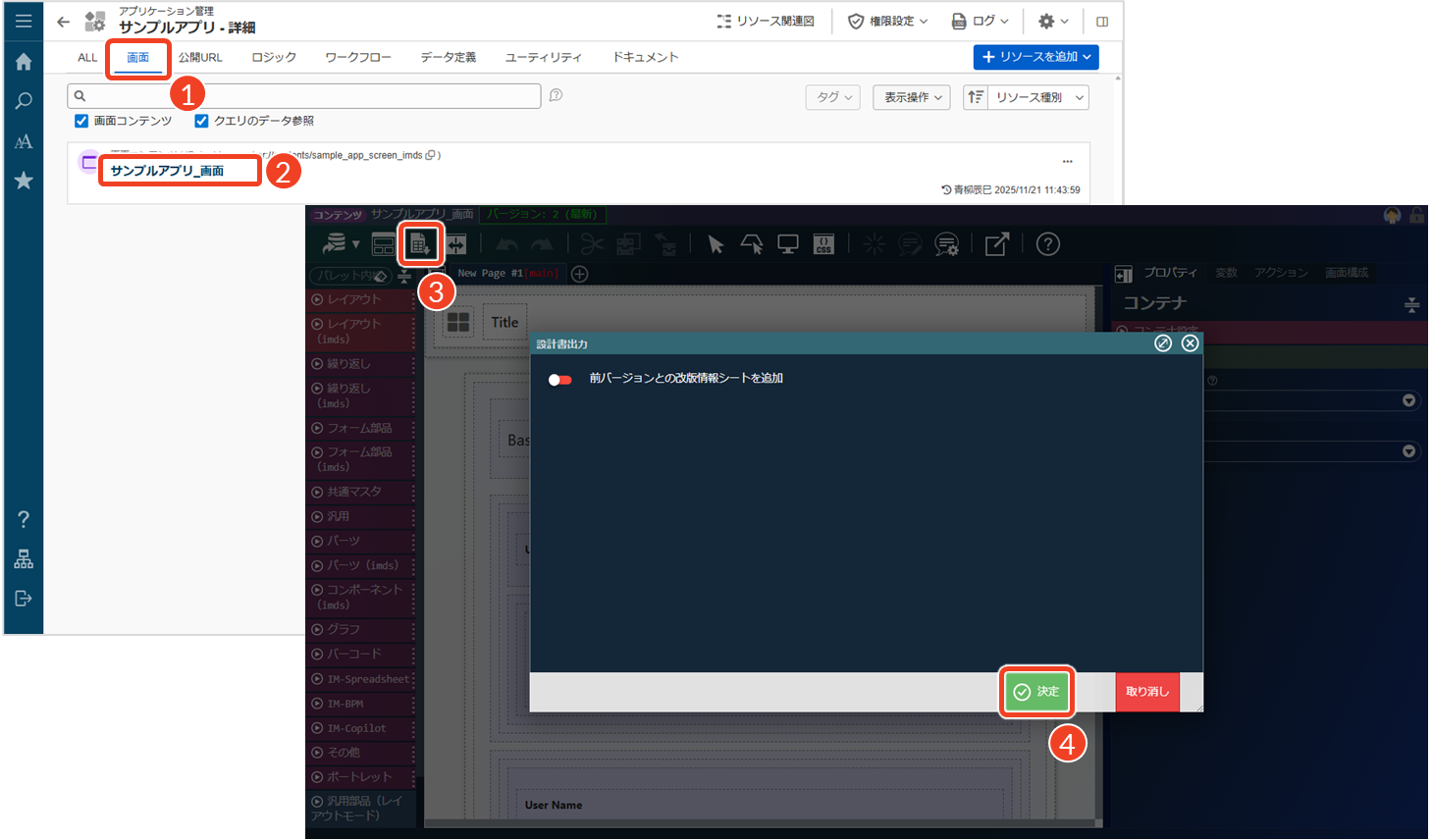Open the リソースを追加 dropdown button
1432x840 pixels.
point(1035,57)
